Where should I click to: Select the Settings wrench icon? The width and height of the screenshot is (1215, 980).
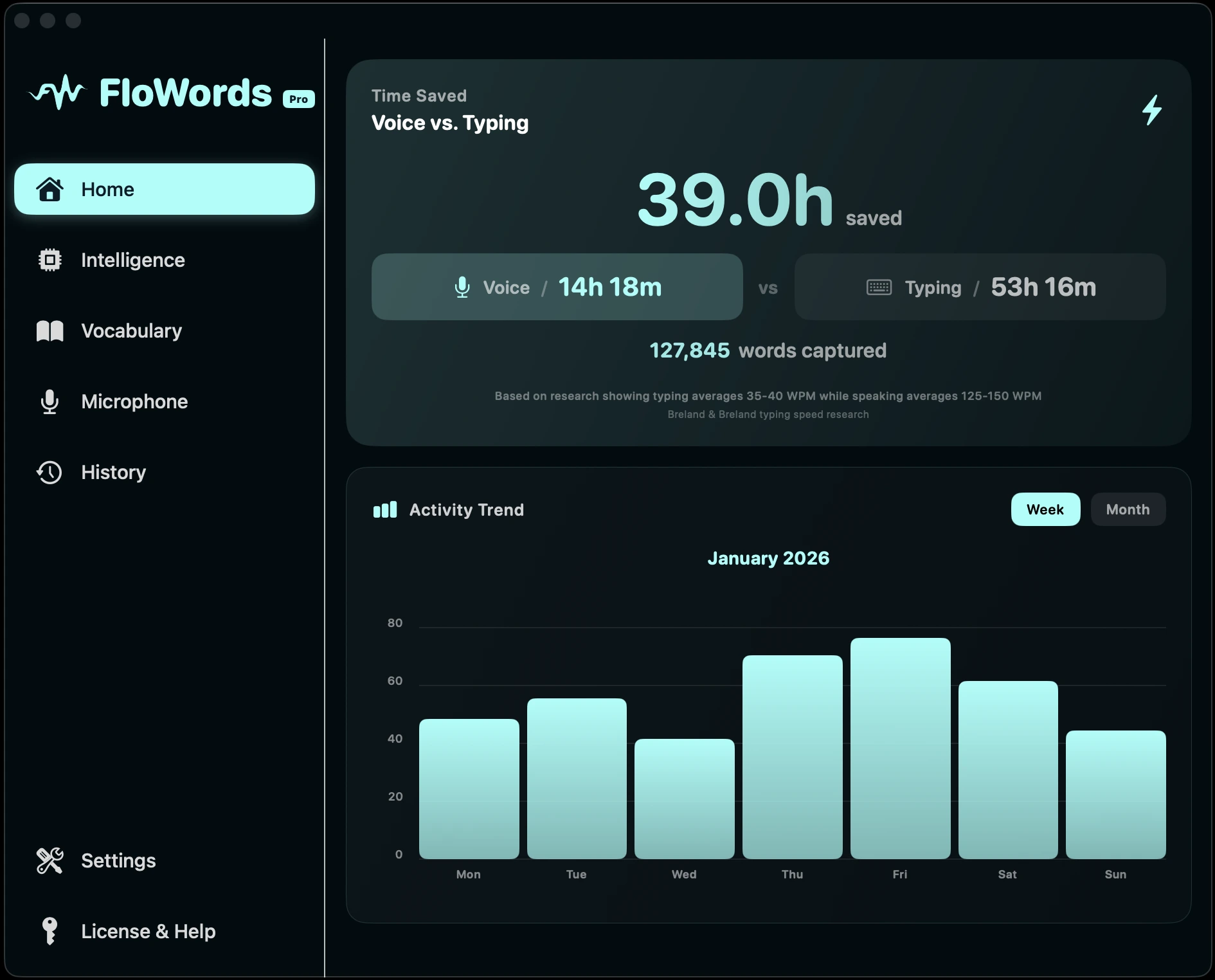click(50, 860)
